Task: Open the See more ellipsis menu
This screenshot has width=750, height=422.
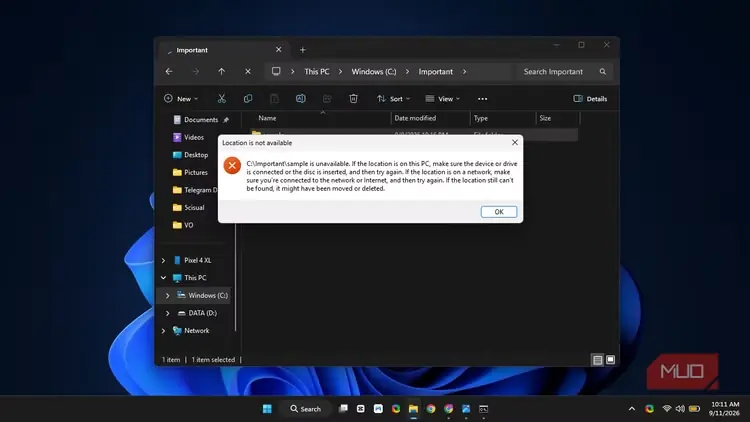Action: click(x=482, y=99)
